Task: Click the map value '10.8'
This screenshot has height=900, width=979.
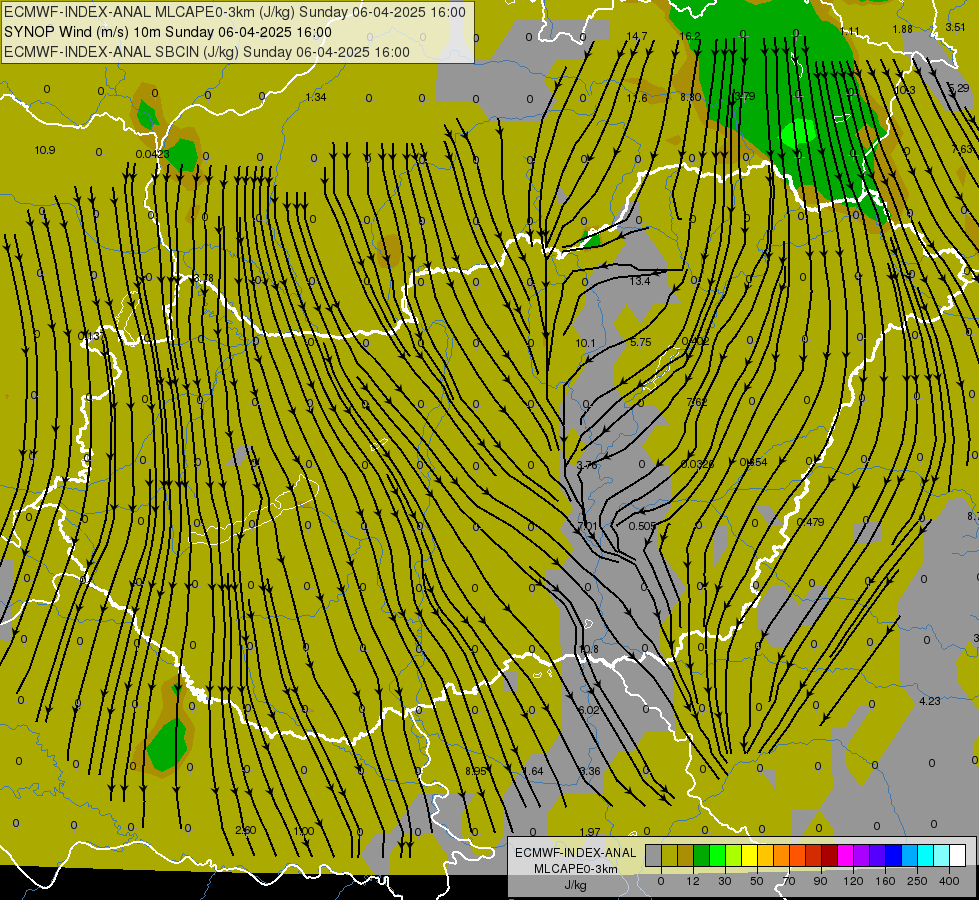Action: pyautogui.click(x=589, y=649)
